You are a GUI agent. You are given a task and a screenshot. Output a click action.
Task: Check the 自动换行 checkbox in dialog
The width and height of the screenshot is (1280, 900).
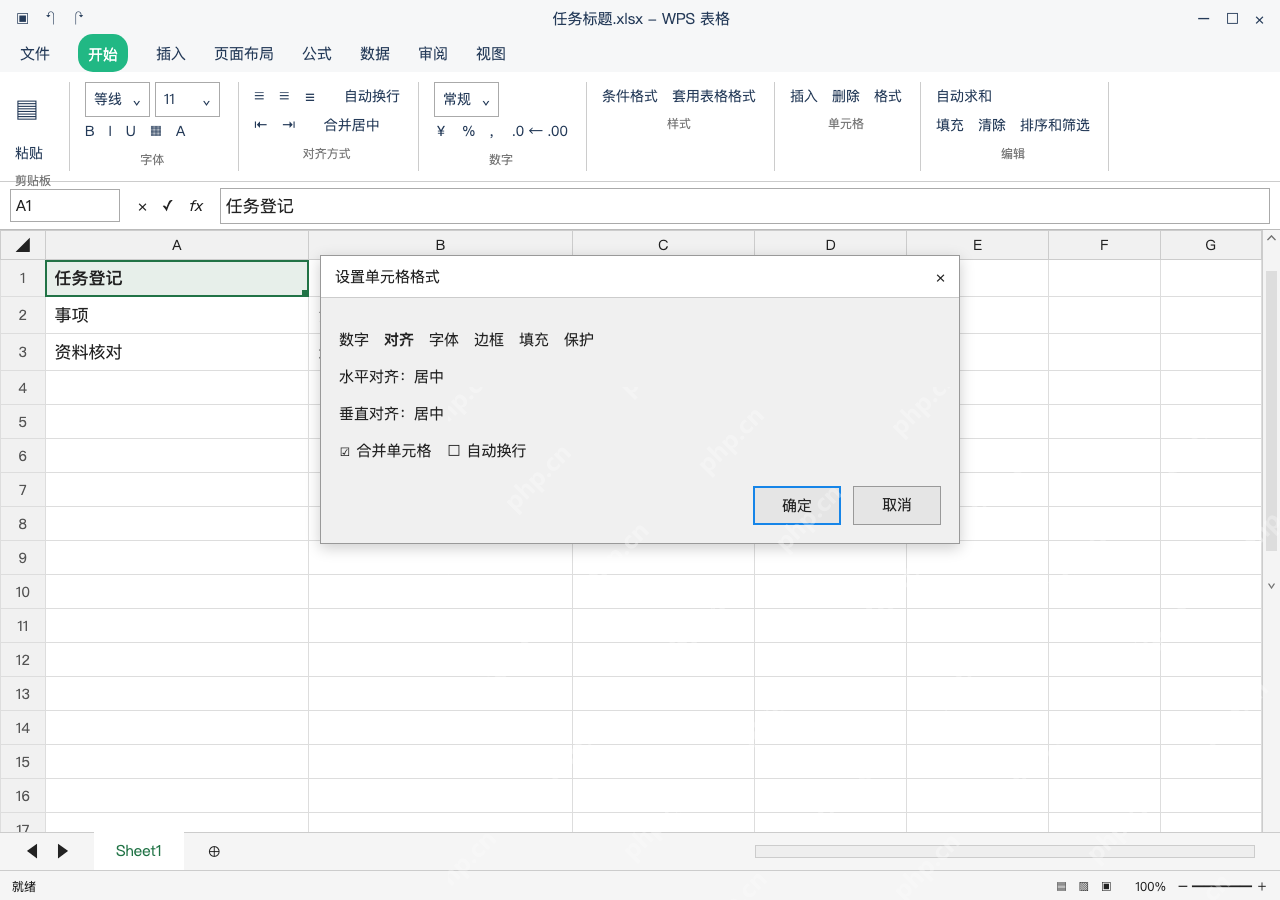pos(454,450)
